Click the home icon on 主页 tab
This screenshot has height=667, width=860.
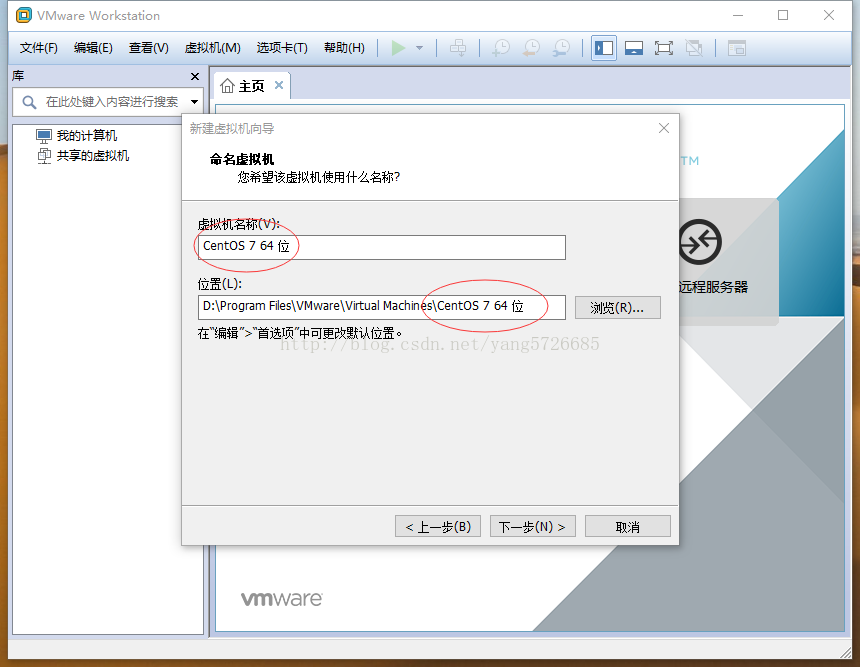tap(227, 86)
